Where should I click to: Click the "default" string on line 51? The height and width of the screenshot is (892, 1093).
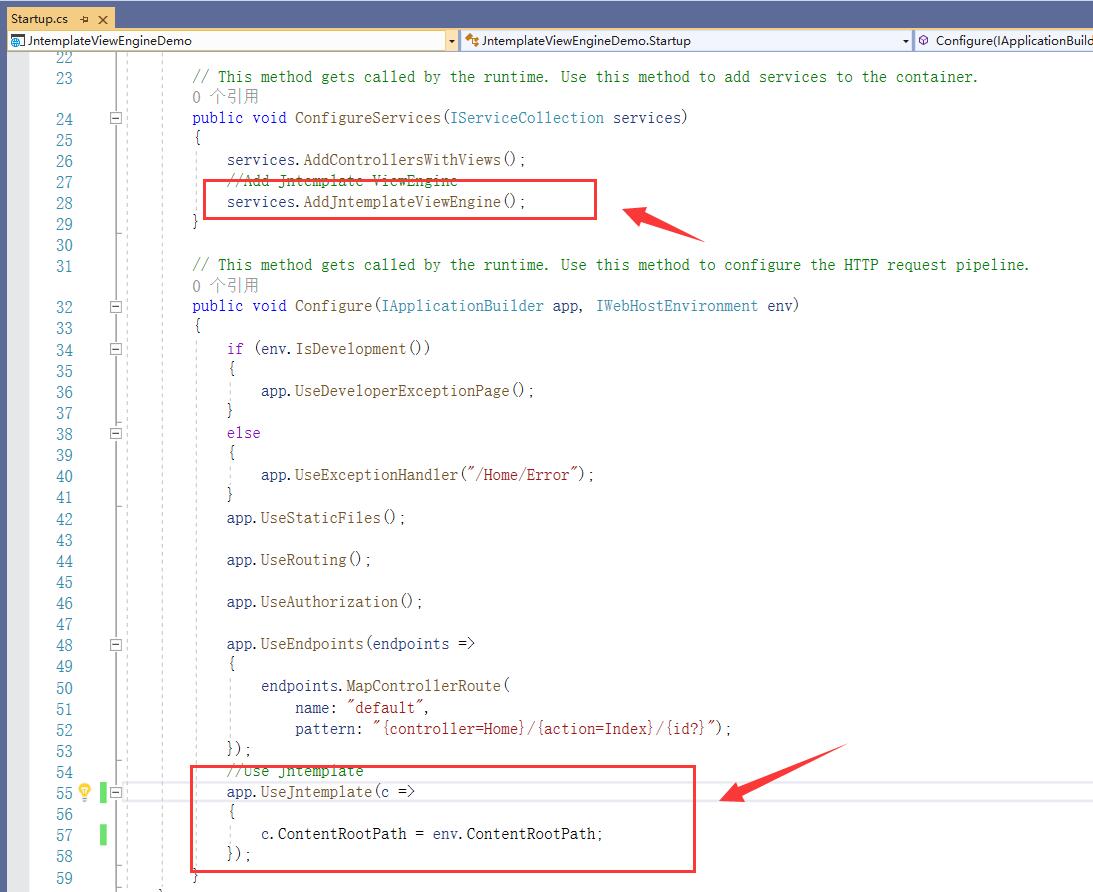(385, 708)
